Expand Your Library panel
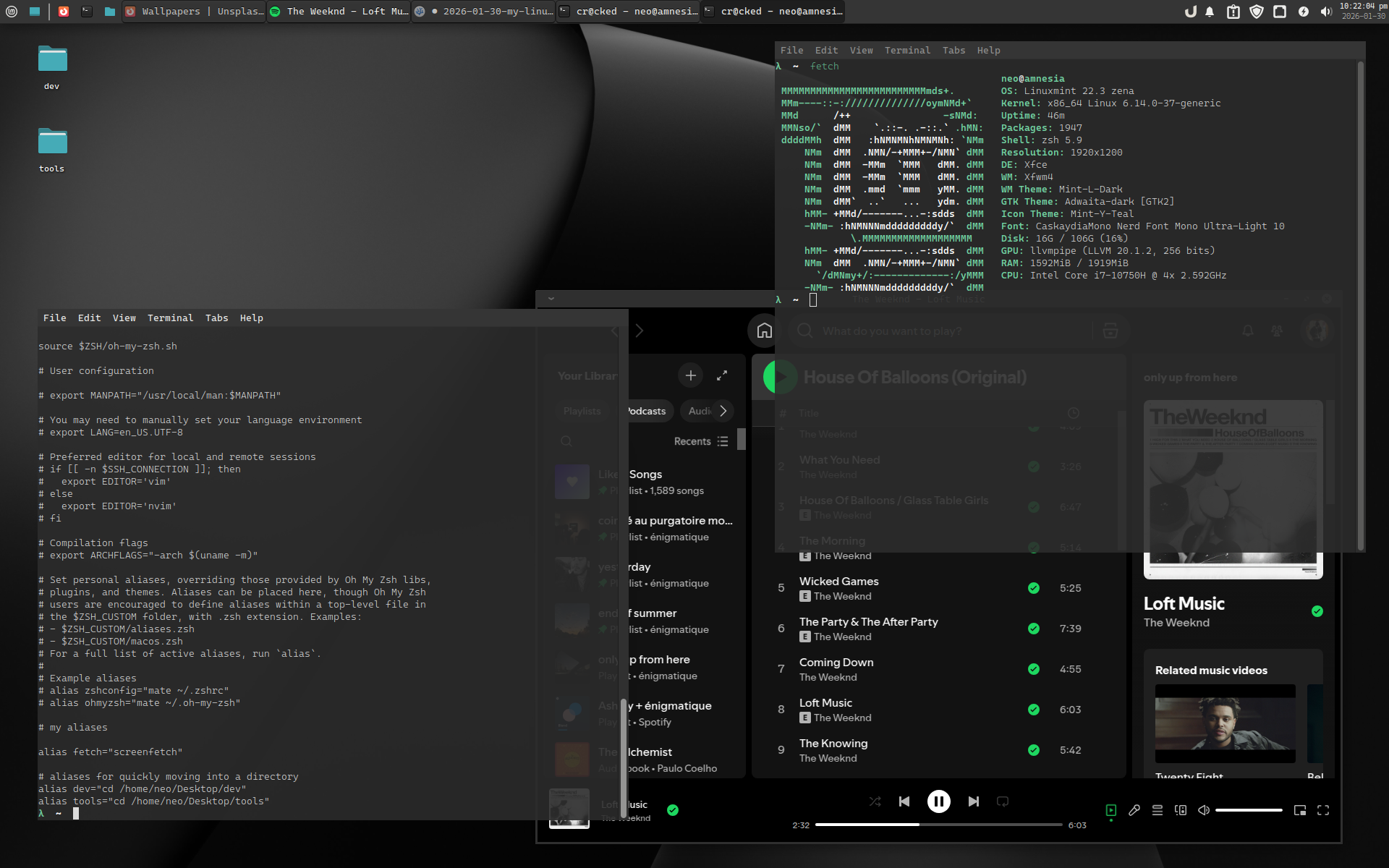The width and height of the screenshot is (1389, 868). point(722,375)
